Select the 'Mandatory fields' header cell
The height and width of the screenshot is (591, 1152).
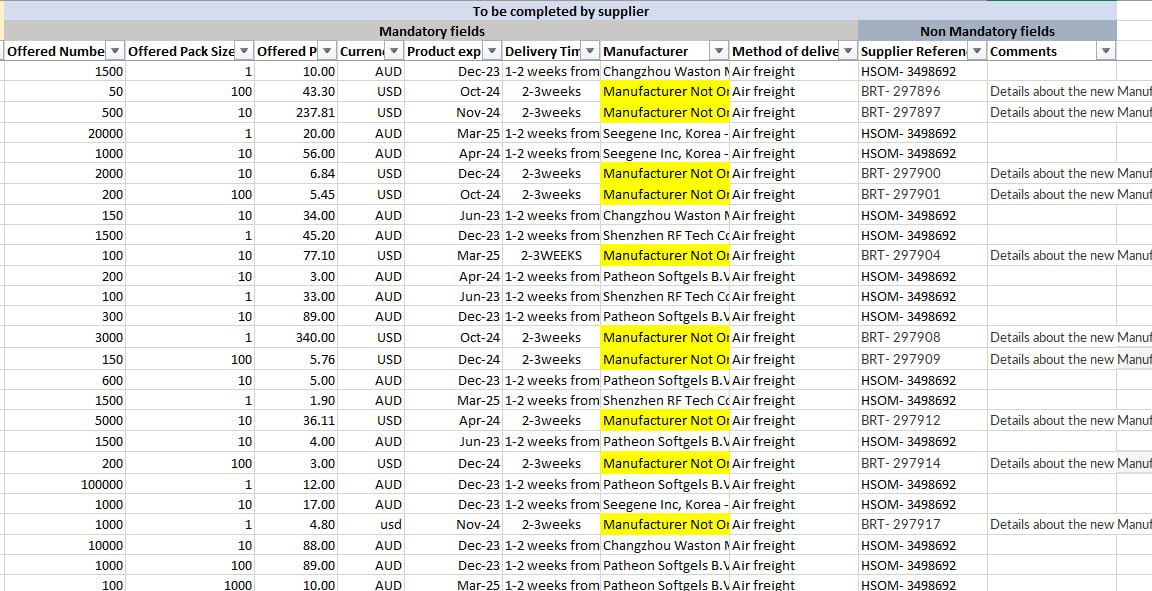click(431, 31)
